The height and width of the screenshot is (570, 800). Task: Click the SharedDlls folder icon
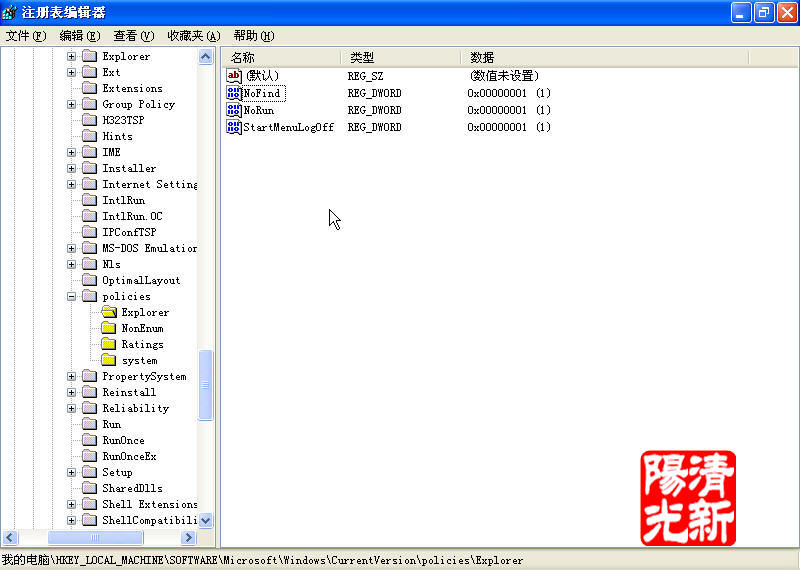(89, 488)
